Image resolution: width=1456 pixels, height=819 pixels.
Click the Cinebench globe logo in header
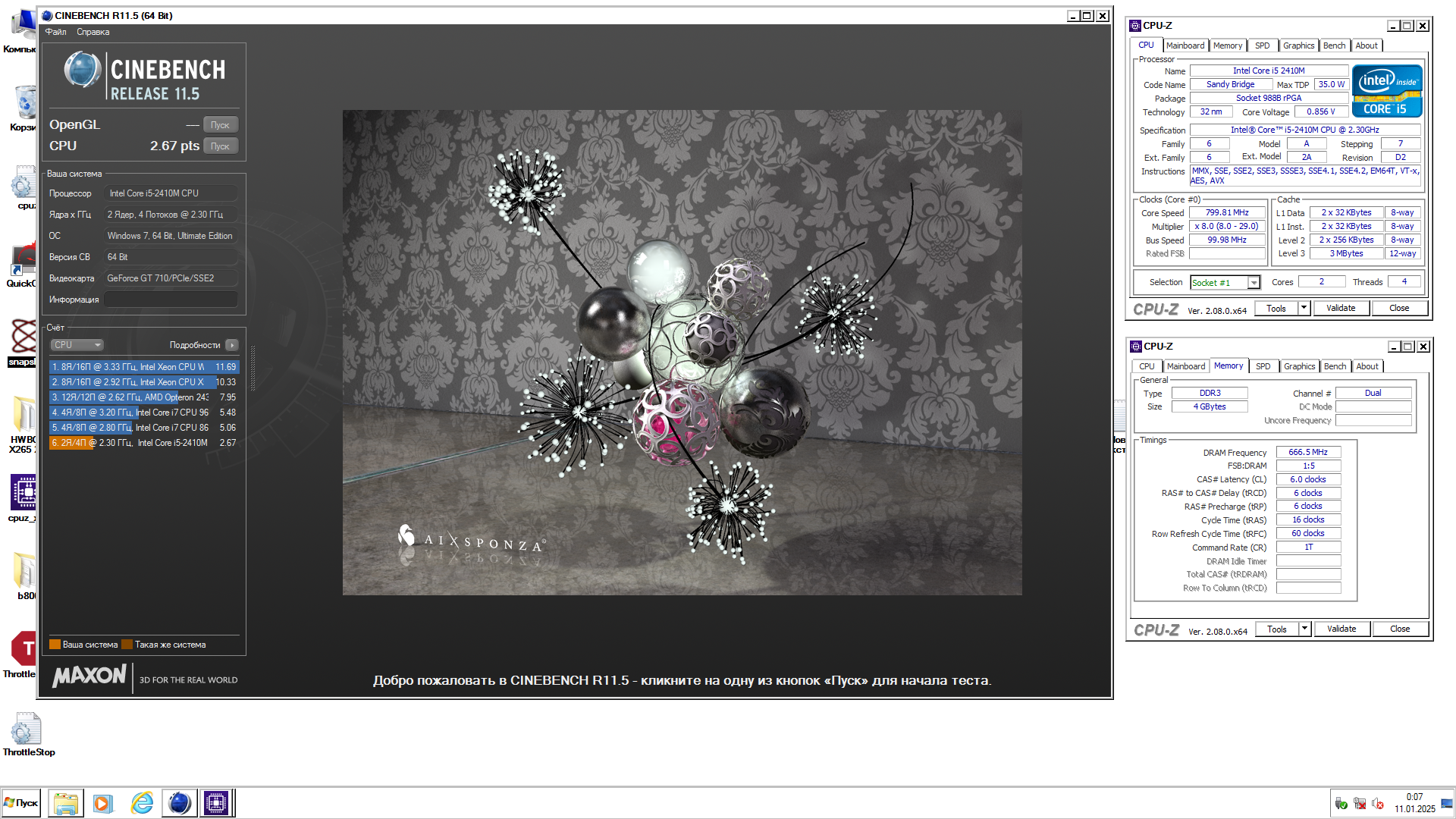tap(83, 70)
